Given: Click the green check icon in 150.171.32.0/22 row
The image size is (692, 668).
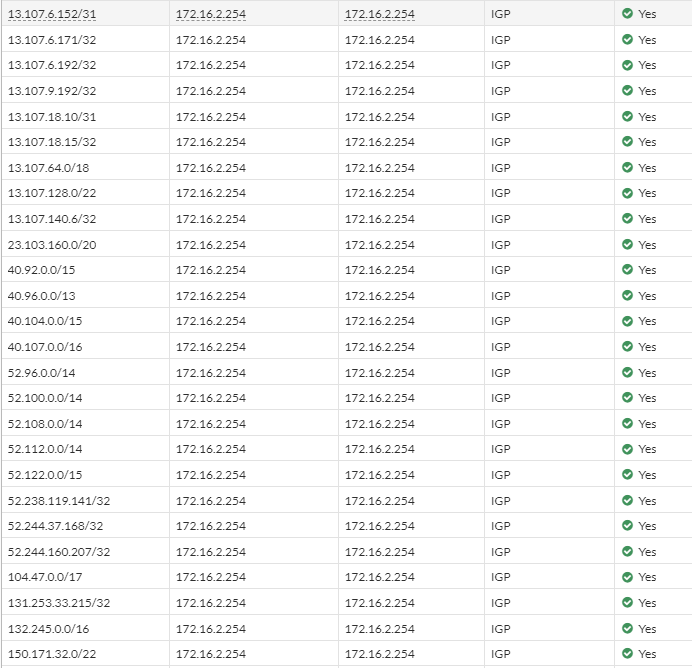Looking at the screenshot, I should coord(627,654).
